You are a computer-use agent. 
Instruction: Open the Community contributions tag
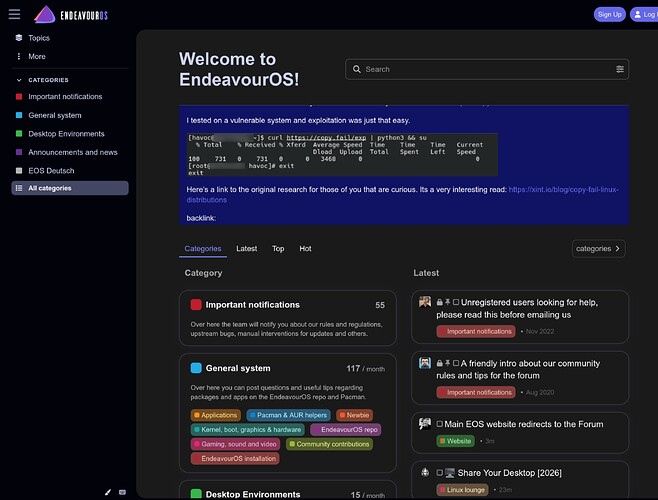click(x=329, y=444)
